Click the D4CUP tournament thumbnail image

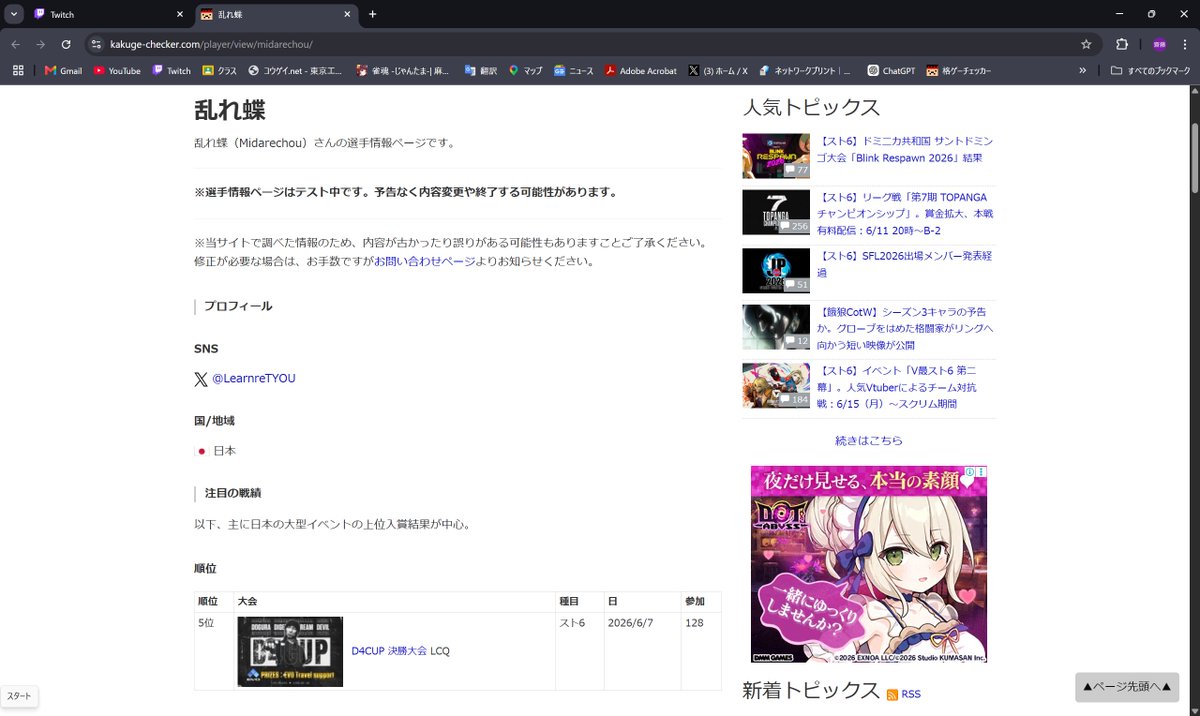[290, 651]
